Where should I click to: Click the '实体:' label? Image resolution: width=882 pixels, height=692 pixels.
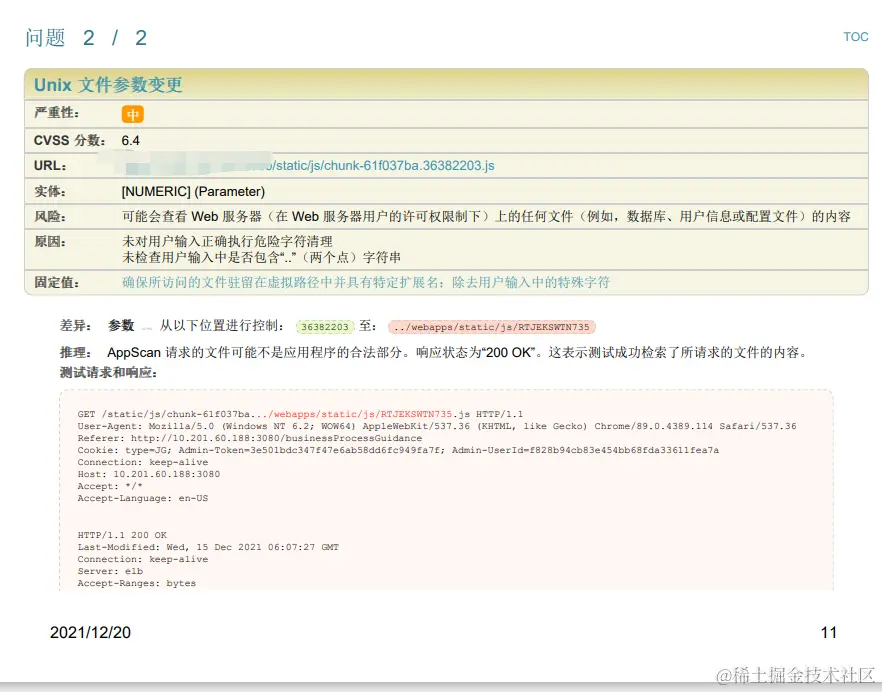(x=50, y=191)
